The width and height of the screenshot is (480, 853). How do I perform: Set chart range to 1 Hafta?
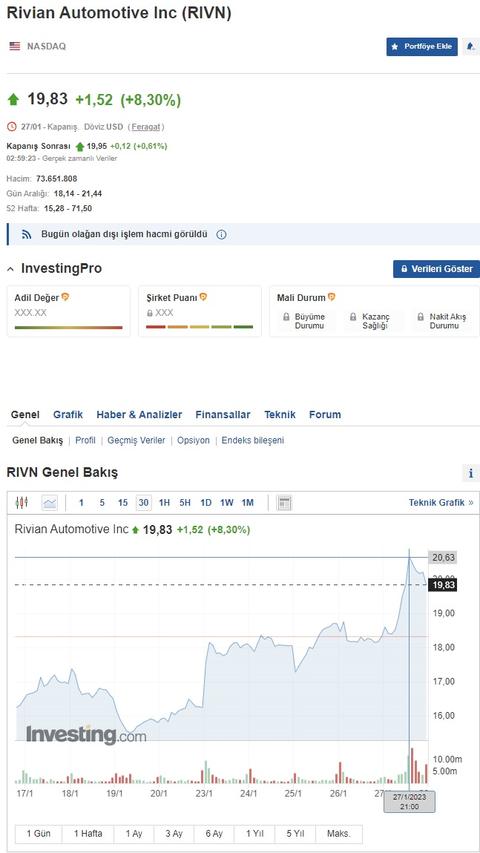88,833
